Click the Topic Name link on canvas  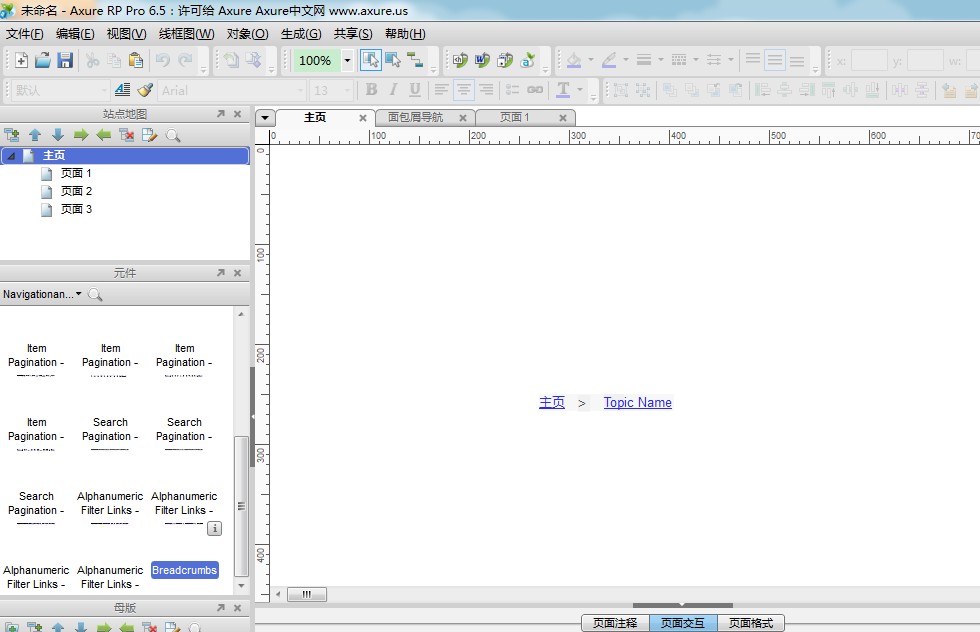[x=637, y=402]
